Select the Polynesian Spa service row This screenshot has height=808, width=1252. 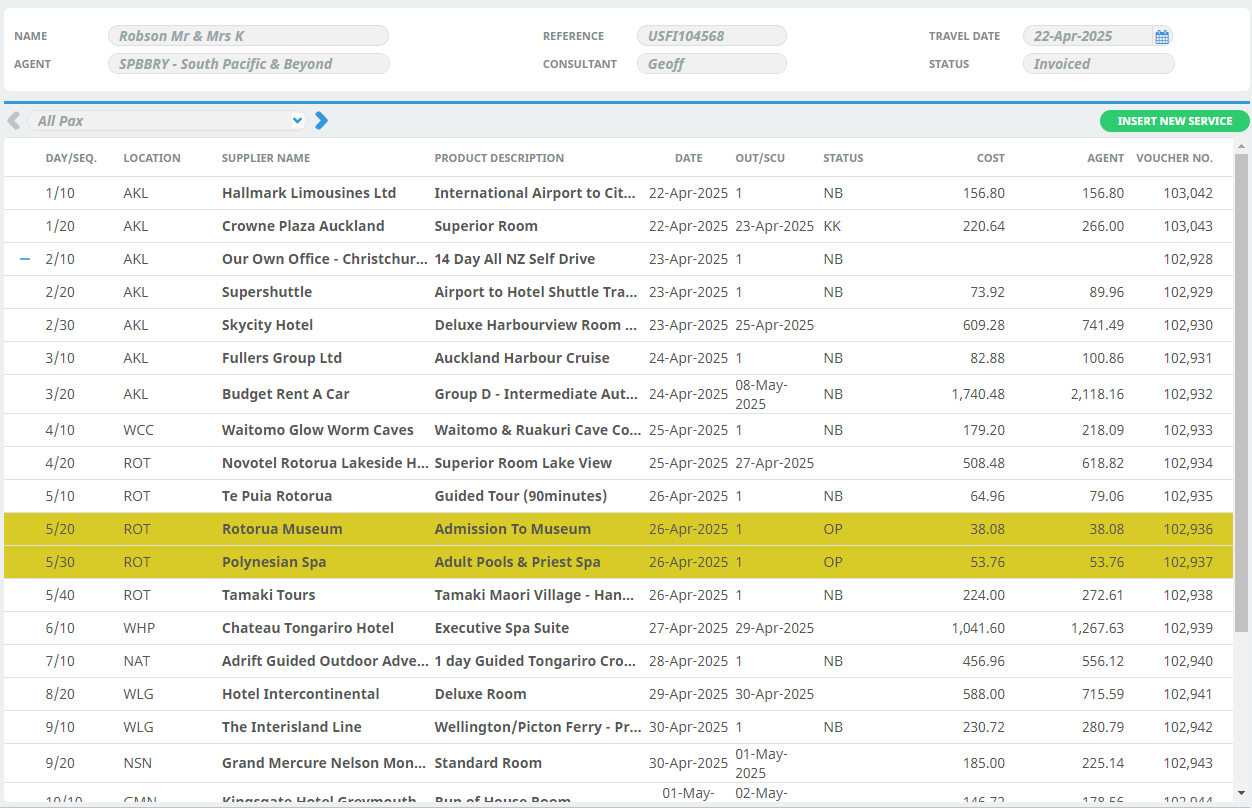(274, 562)
